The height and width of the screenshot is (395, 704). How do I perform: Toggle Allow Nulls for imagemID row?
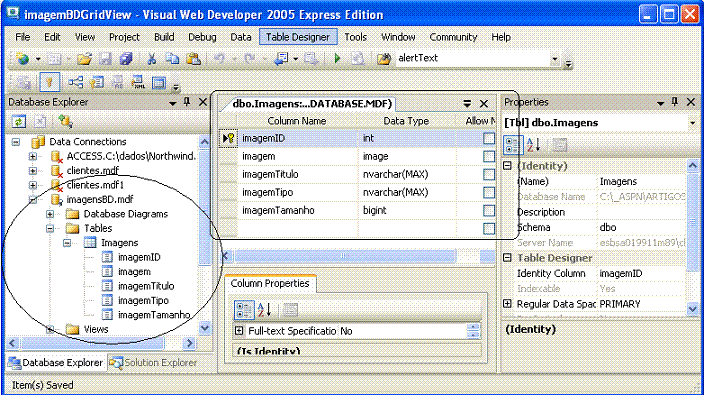coord(489,138)
